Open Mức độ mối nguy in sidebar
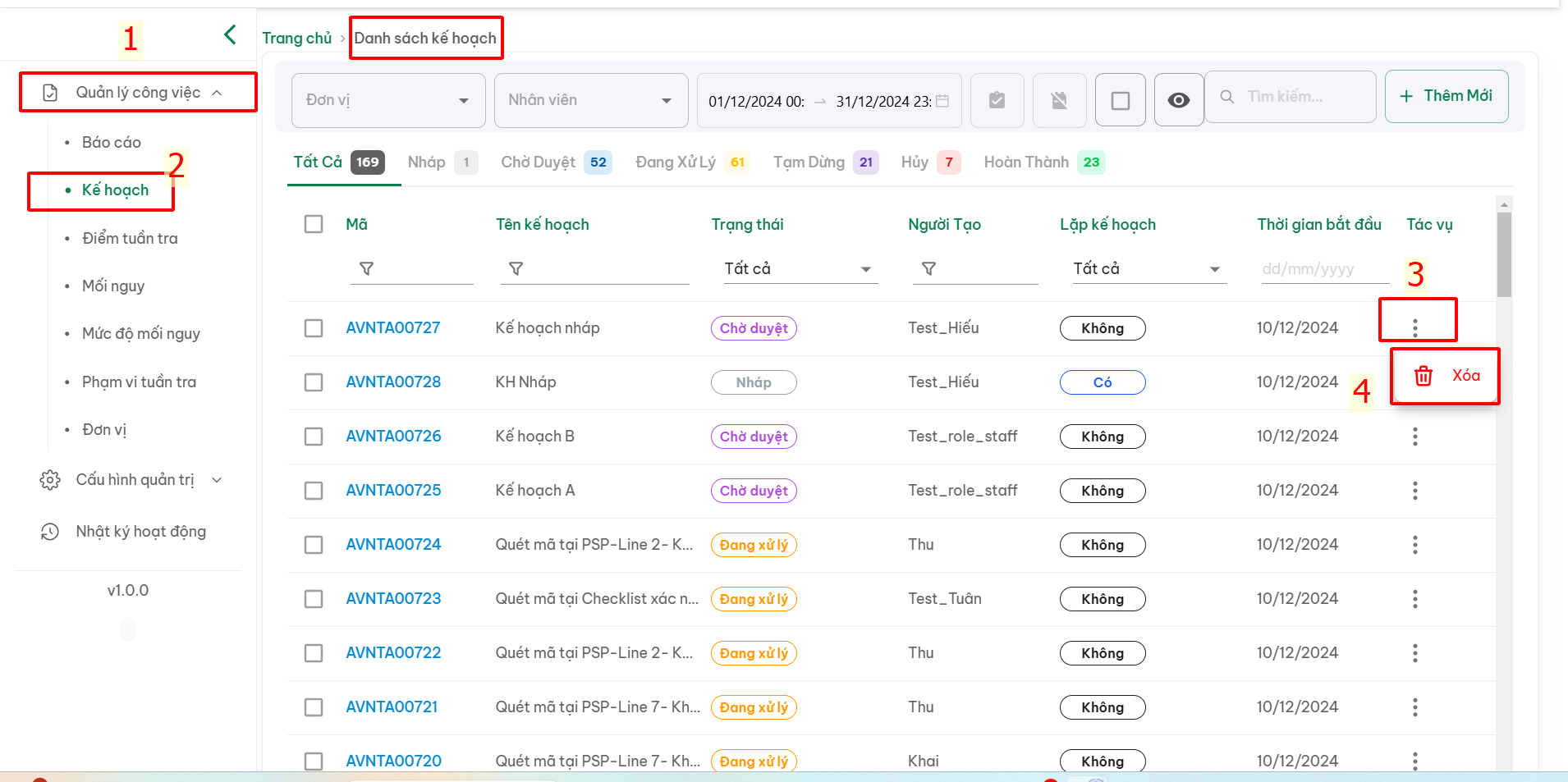 (x=140, y=334)
